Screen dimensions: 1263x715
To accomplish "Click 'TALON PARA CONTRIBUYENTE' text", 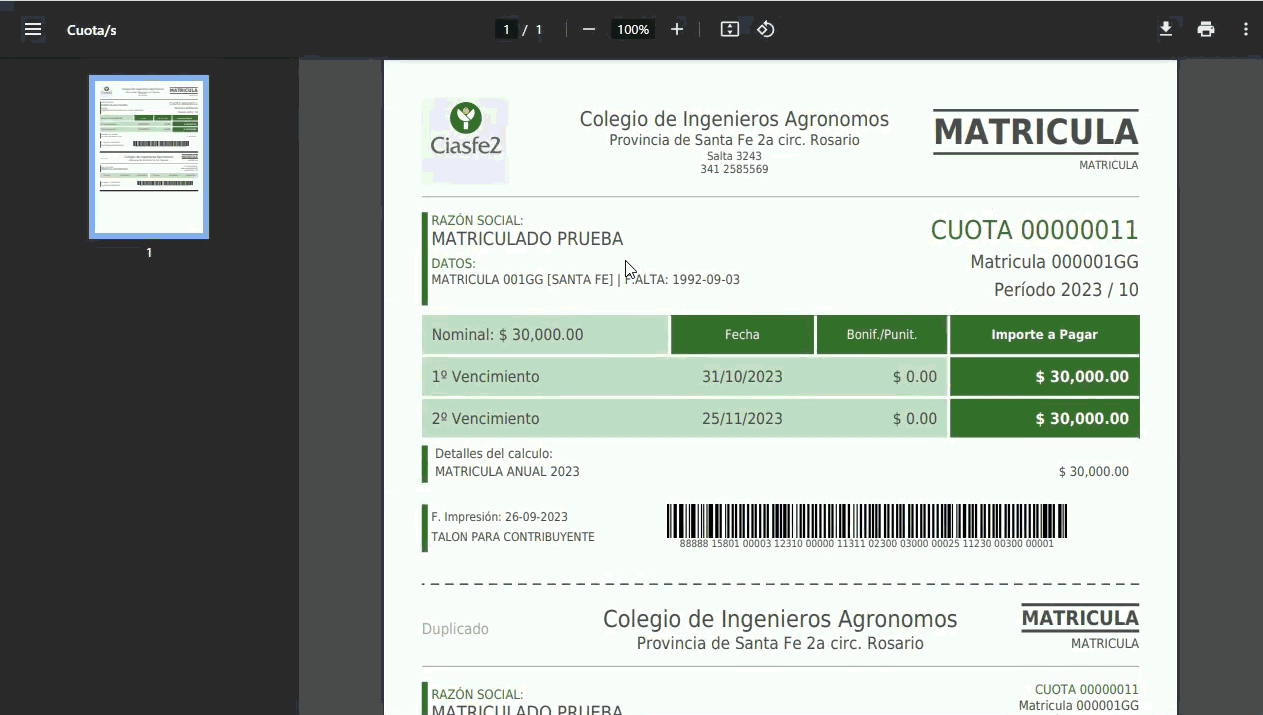I will 513,537.
